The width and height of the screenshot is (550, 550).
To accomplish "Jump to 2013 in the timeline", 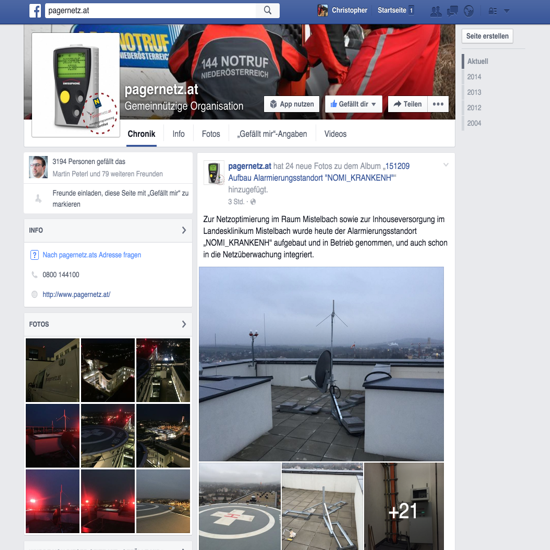I will [474, 92].
